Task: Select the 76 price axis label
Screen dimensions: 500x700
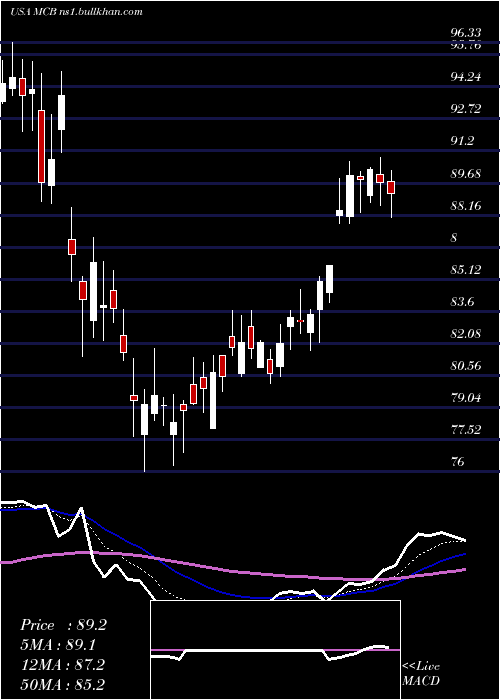Action: click(458, 462)
